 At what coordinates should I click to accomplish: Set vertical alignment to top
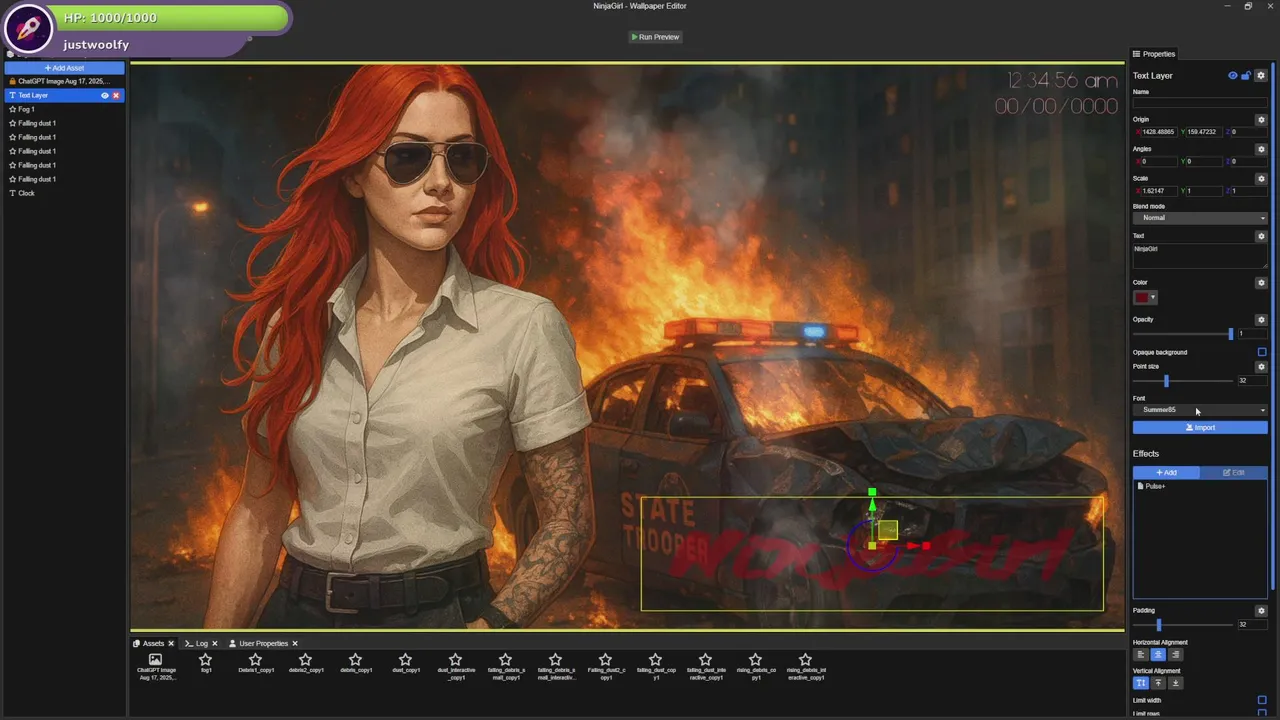1158,683
